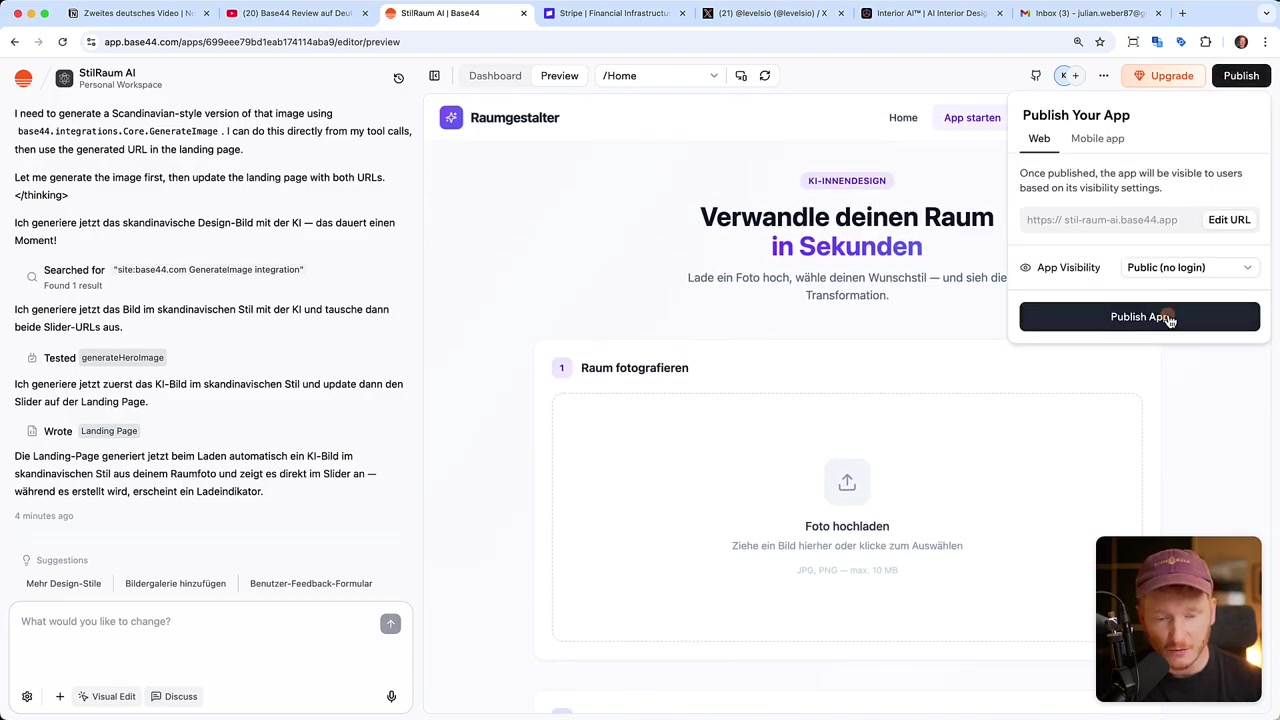This screenshot has width=1280, height=720.
Task: Click the Base44 orange logo
Action: tap(24, 78)
